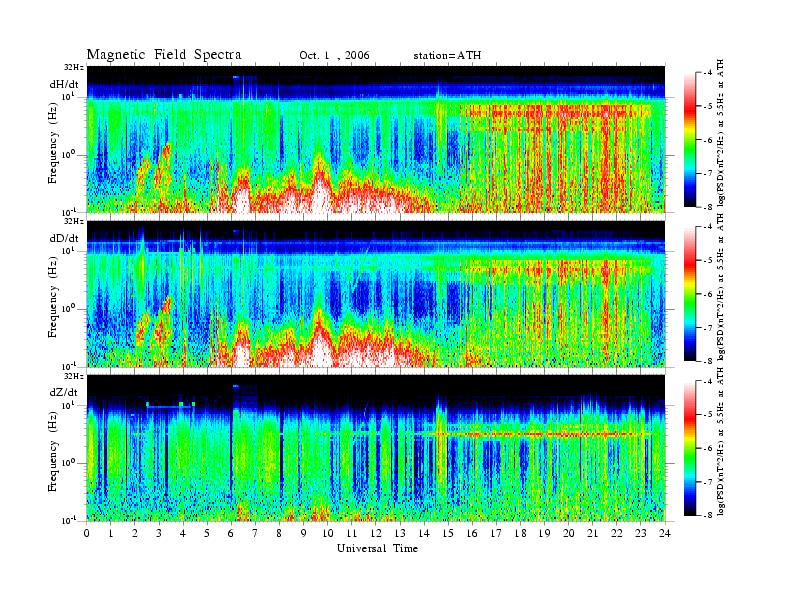This screenshot has width=792, height=612.
Task: Click the "dZ/dt" panel label
Action: pos(64,392)
